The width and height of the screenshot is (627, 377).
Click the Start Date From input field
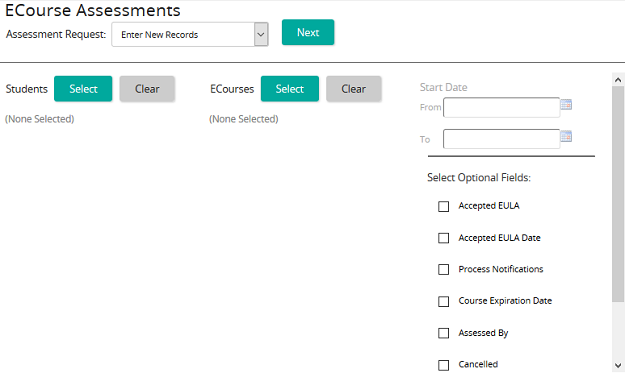tap(501, 107)
